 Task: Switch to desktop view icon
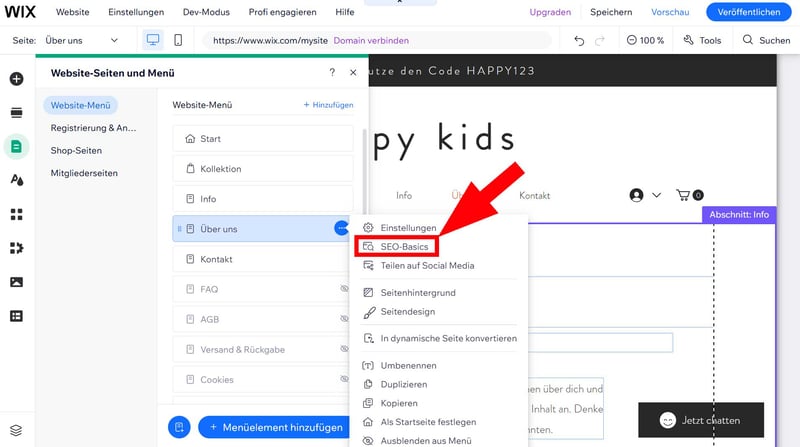pos(153,40)
